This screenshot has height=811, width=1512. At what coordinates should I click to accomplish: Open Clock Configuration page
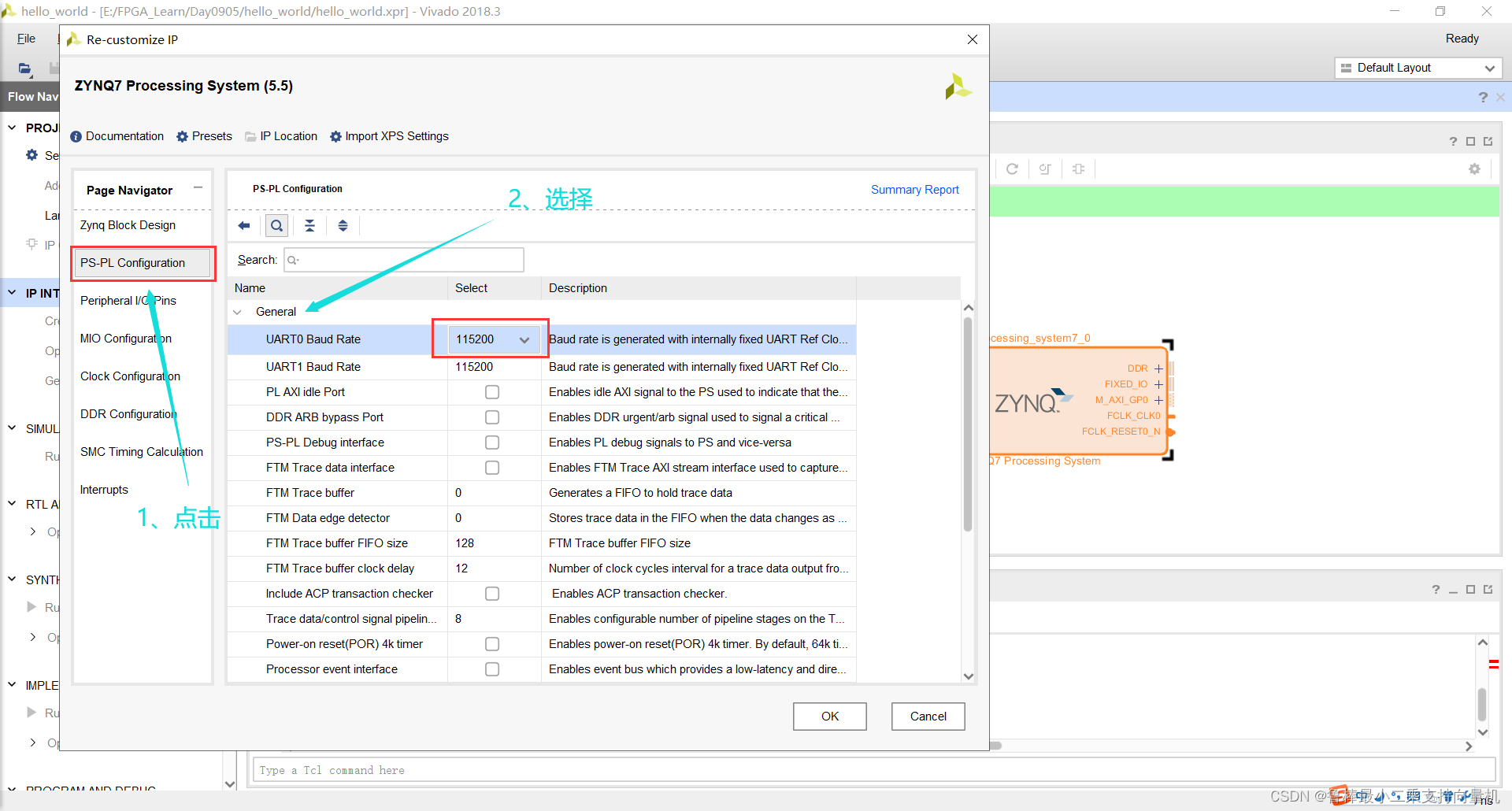click(130, 376)
